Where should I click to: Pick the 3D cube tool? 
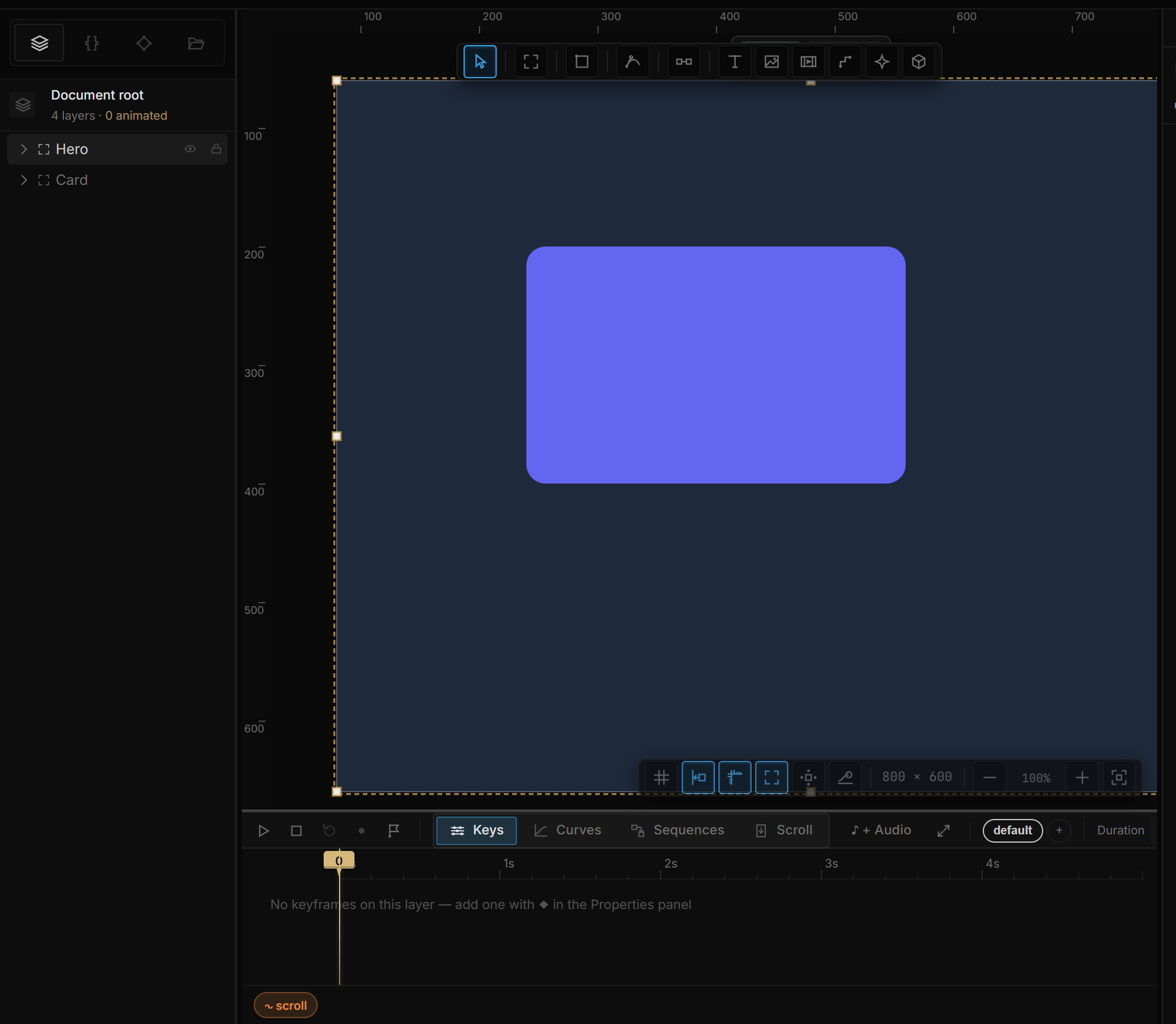tap(918, 62)
